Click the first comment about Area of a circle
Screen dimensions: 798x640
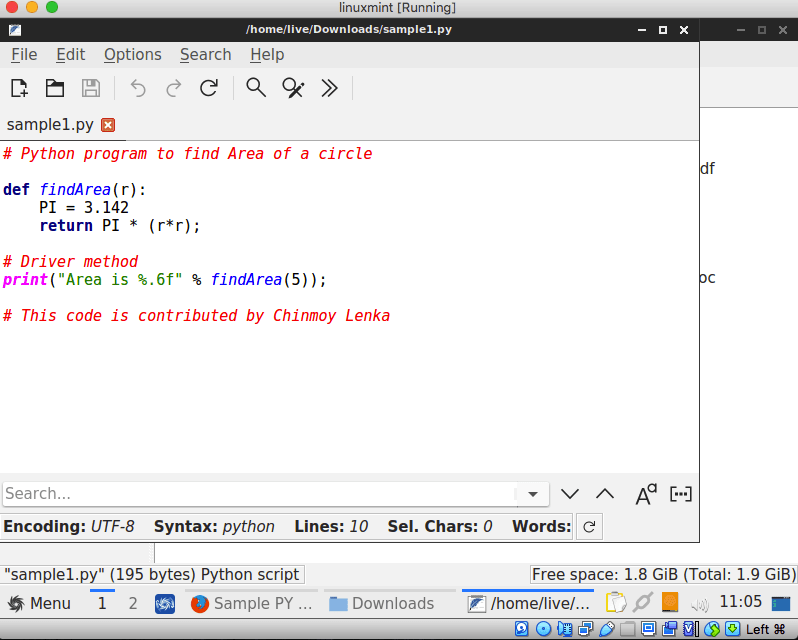[x=188, y=154]
